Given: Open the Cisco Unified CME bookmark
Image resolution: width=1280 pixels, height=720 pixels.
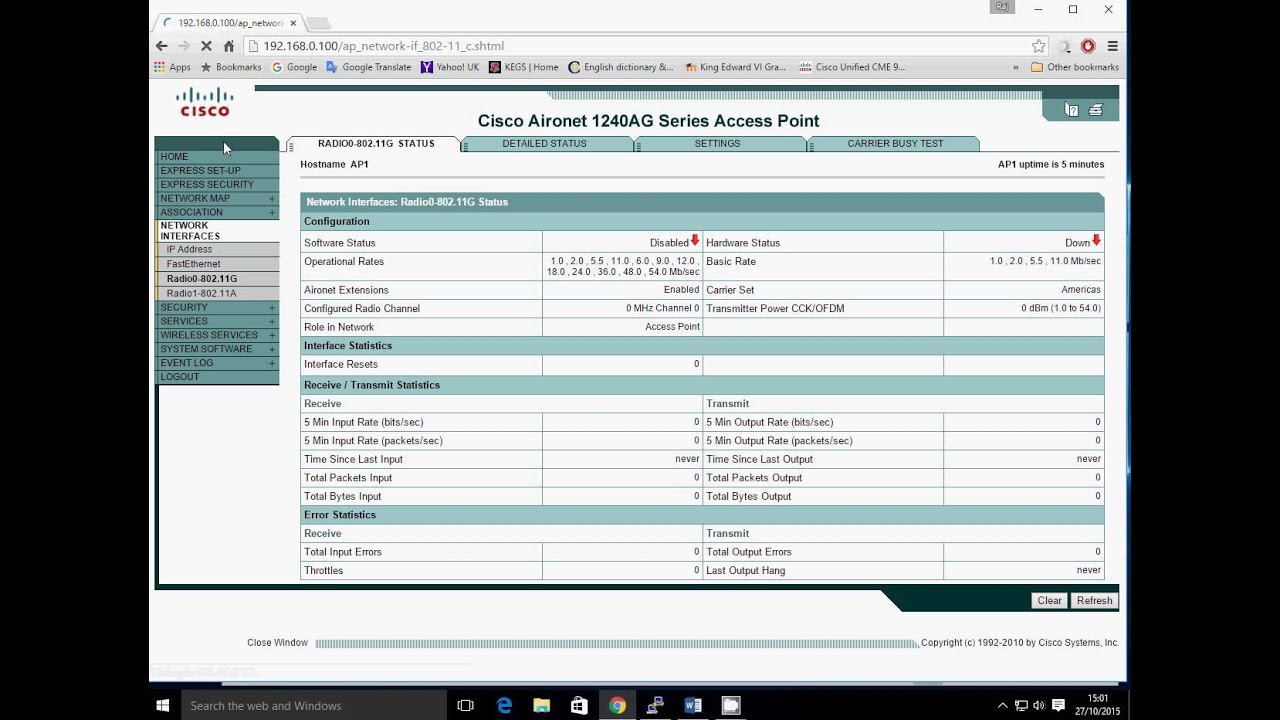Looking at the screenshot, I should point(852,67).
